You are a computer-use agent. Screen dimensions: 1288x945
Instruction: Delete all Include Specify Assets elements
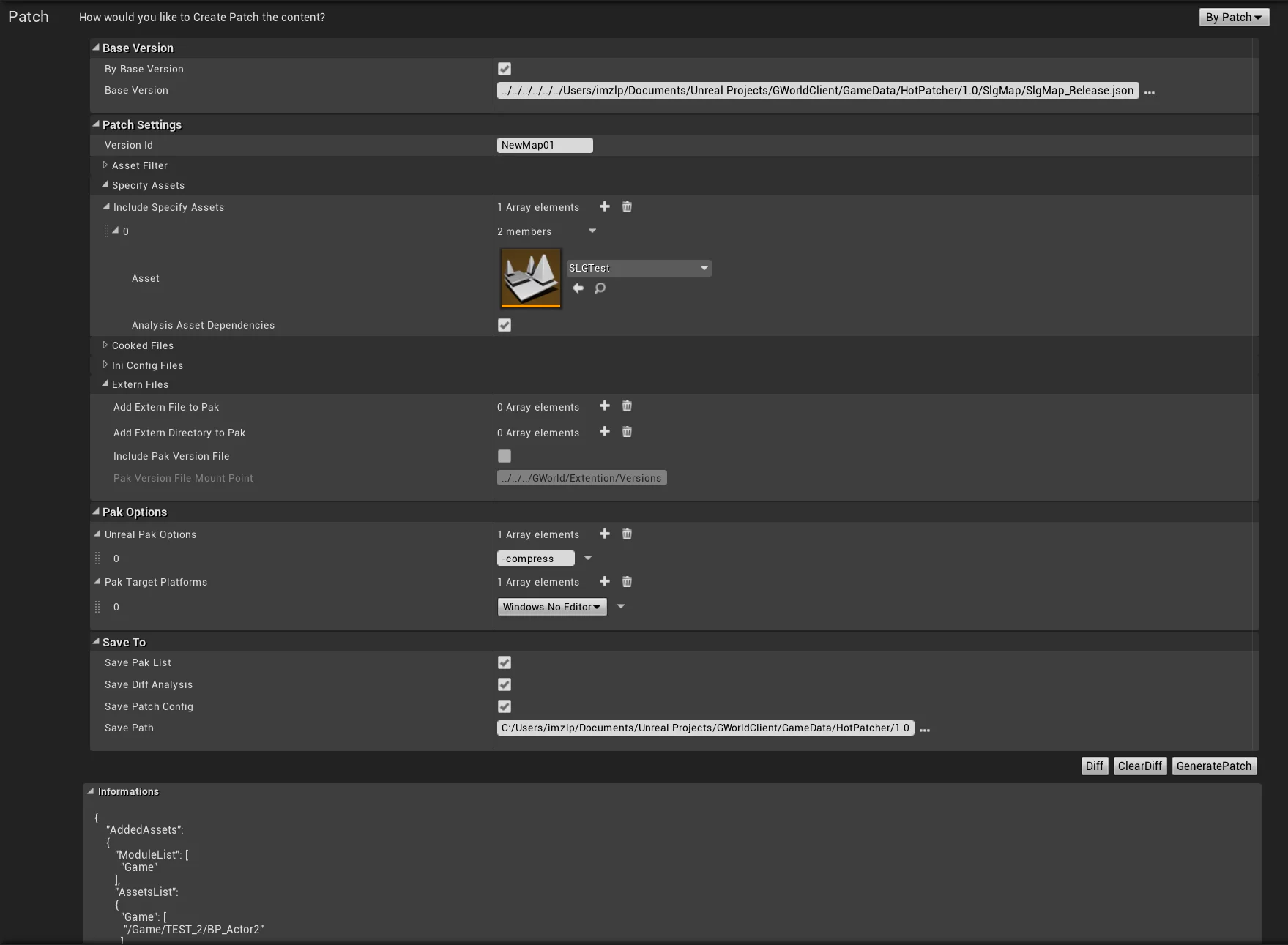627,207
